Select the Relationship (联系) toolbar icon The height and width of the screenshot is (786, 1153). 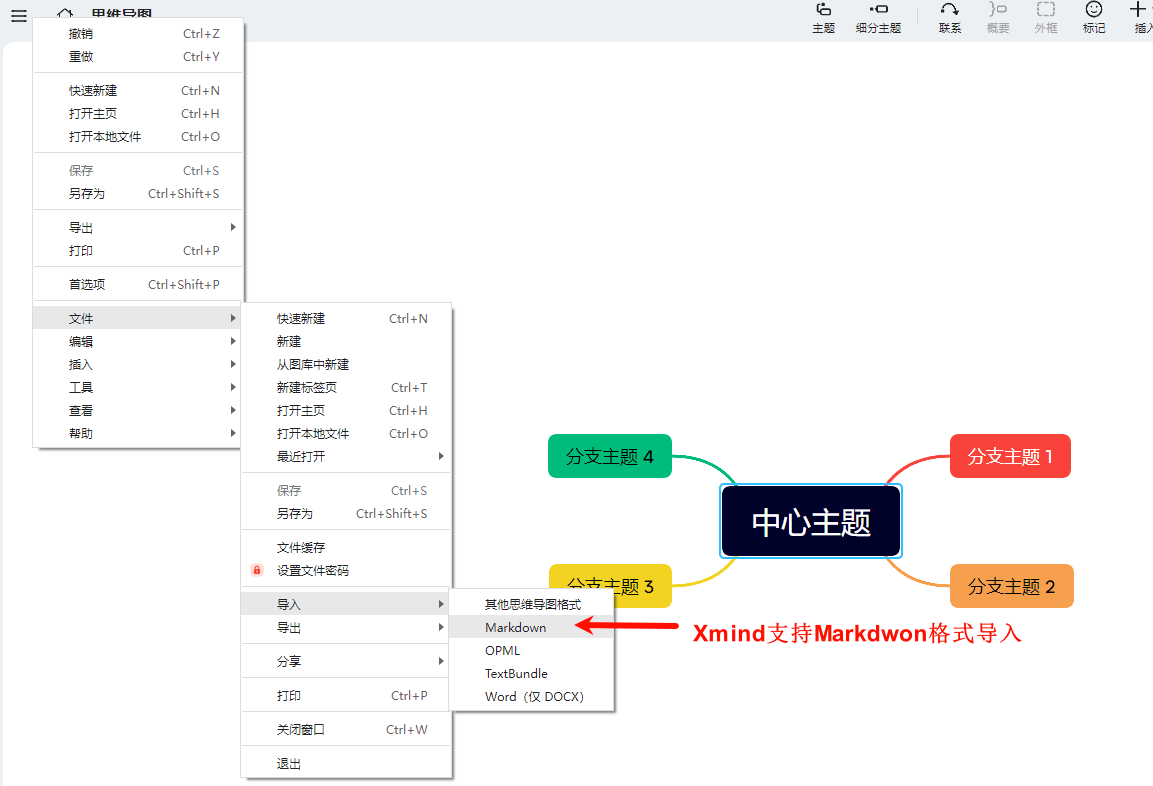pyautogui.click(x=949, y=10)
